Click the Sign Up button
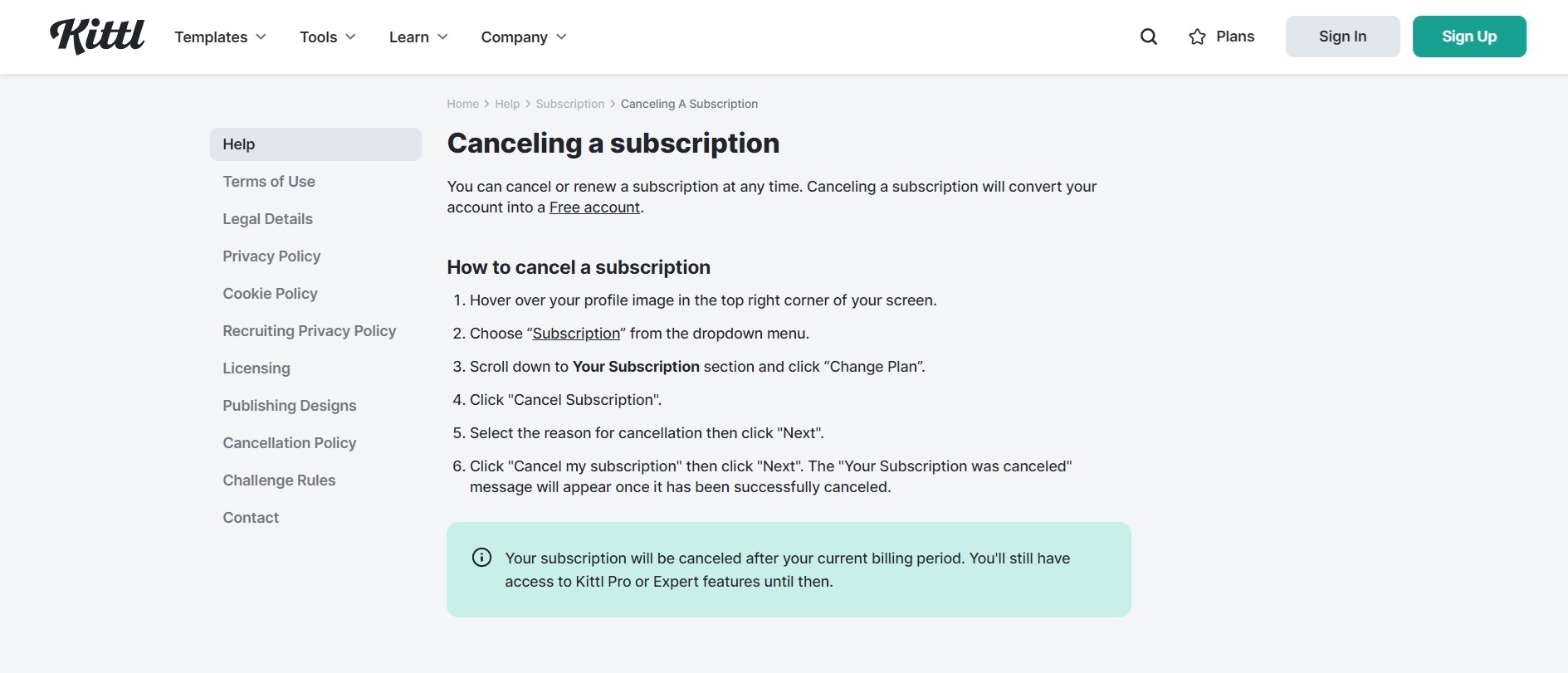This screenshot has width=1568, height=673. [x=1468, y=36]
